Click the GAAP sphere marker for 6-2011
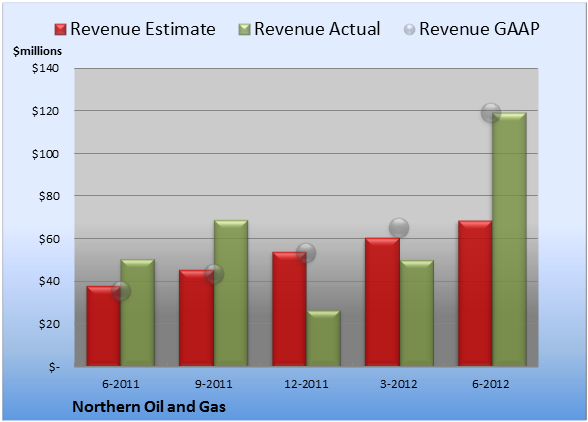Viewport: 588px width, 422px height. pos(121,291)
